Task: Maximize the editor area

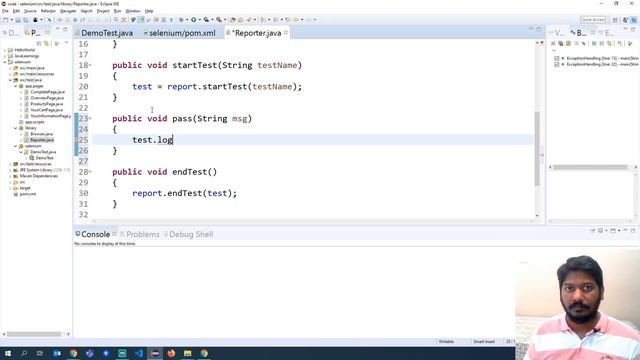Action: pos(539,29)
